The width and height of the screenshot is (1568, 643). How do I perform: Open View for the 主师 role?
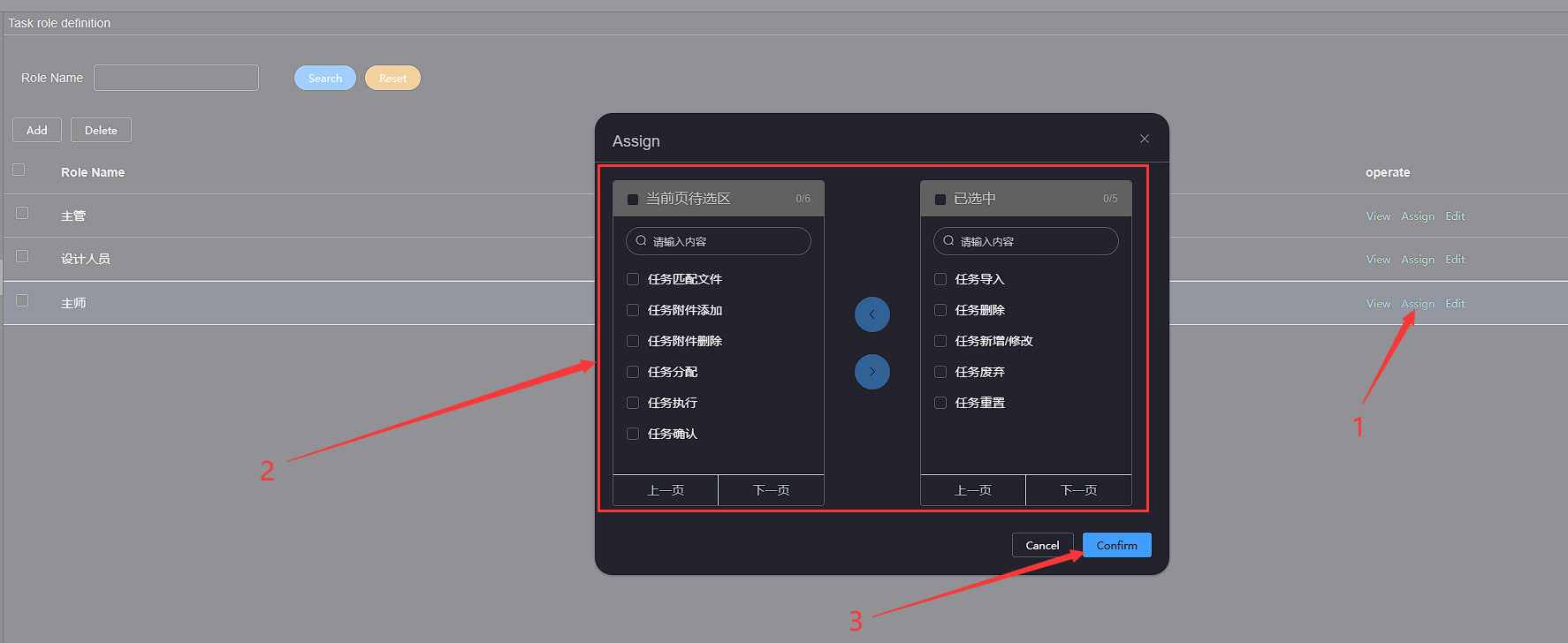[1378, 304]
